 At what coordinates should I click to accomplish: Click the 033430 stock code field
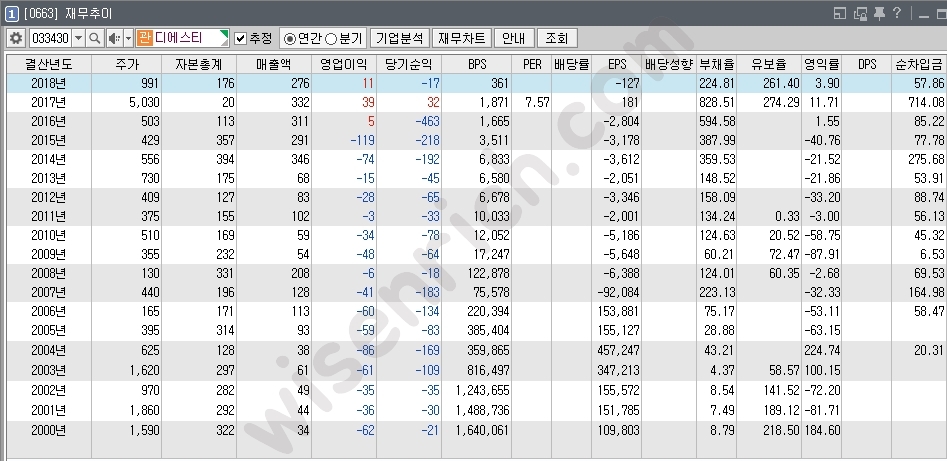51,38
